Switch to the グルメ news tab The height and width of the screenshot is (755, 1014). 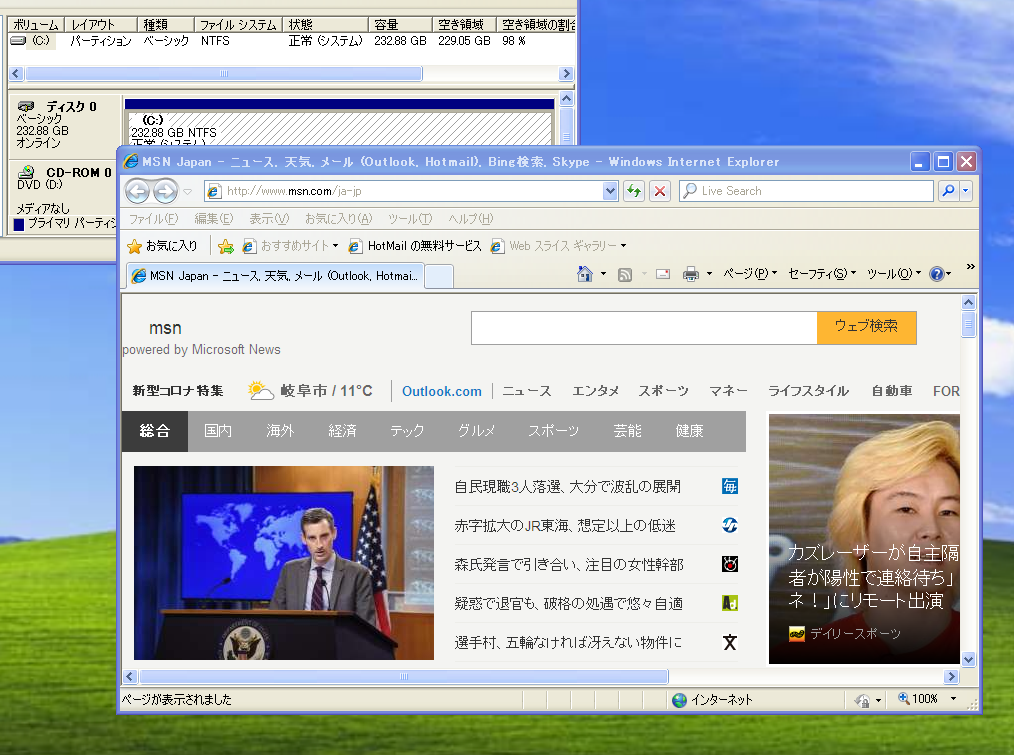tap(476, 431)
